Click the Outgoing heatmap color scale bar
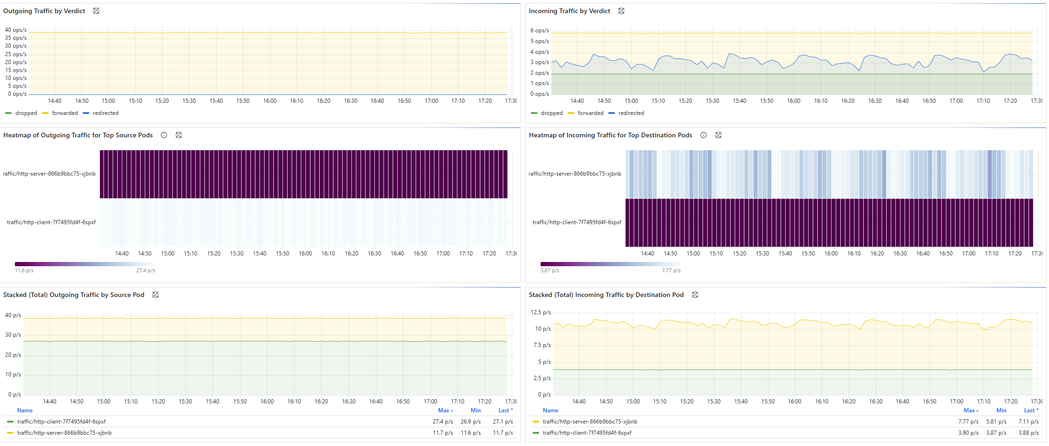Viewport: 1049px width, 446px height. [x=84, y=264]
